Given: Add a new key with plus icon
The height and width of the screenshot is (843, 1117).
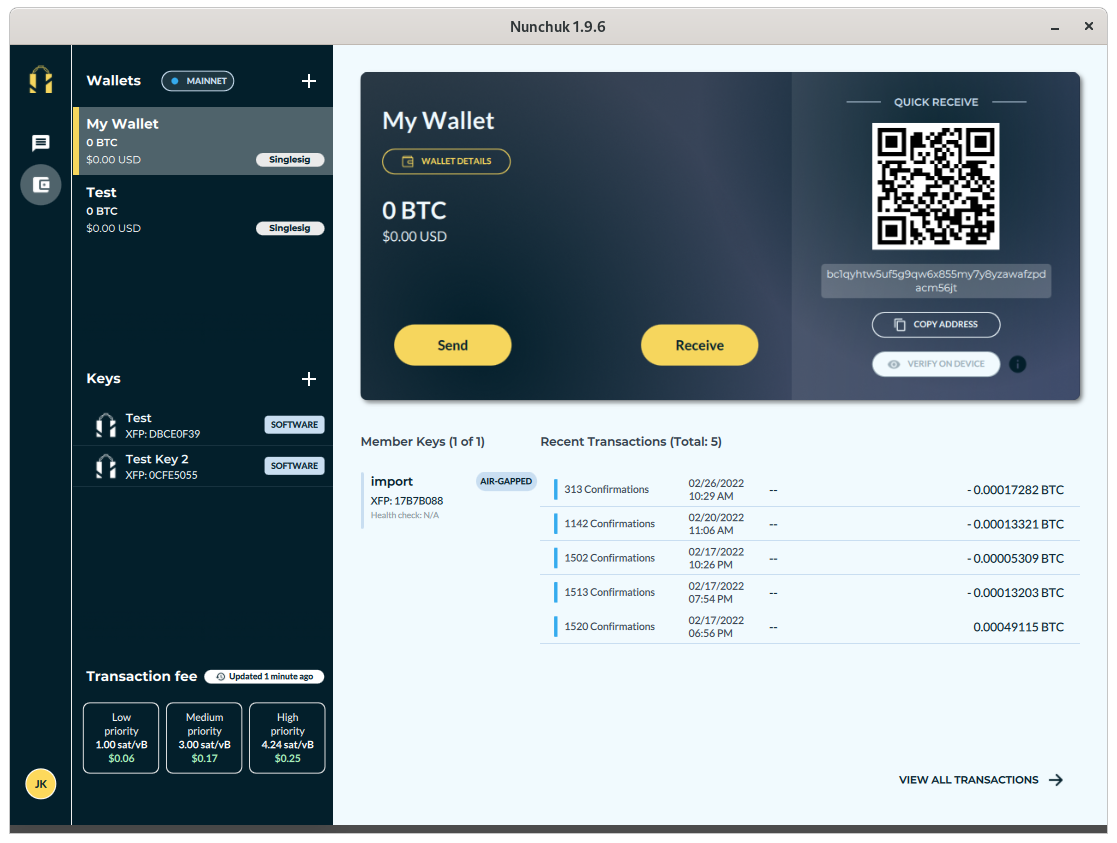Looking at the screenshot, I should 308,379.
